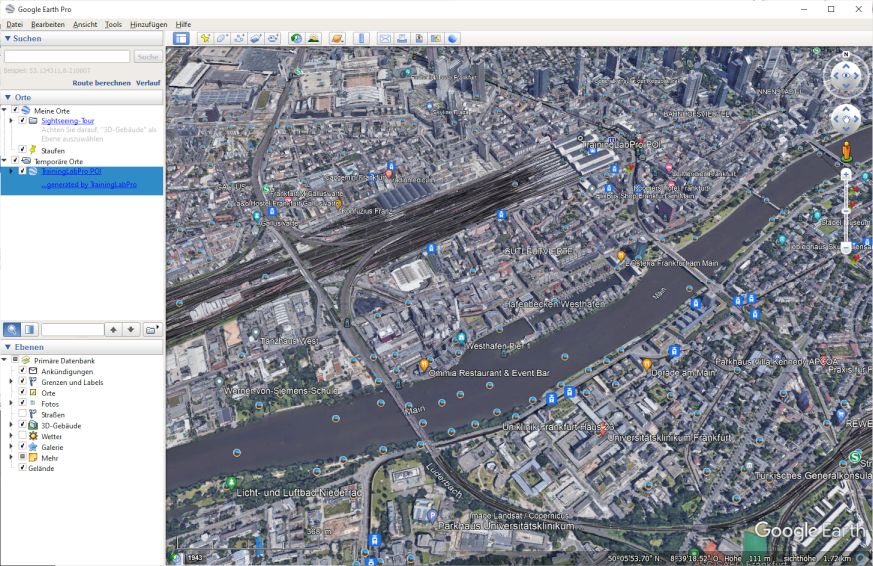
Task: Uncheck the Grenzen und Labels checkbox
Action: point(23,381)
